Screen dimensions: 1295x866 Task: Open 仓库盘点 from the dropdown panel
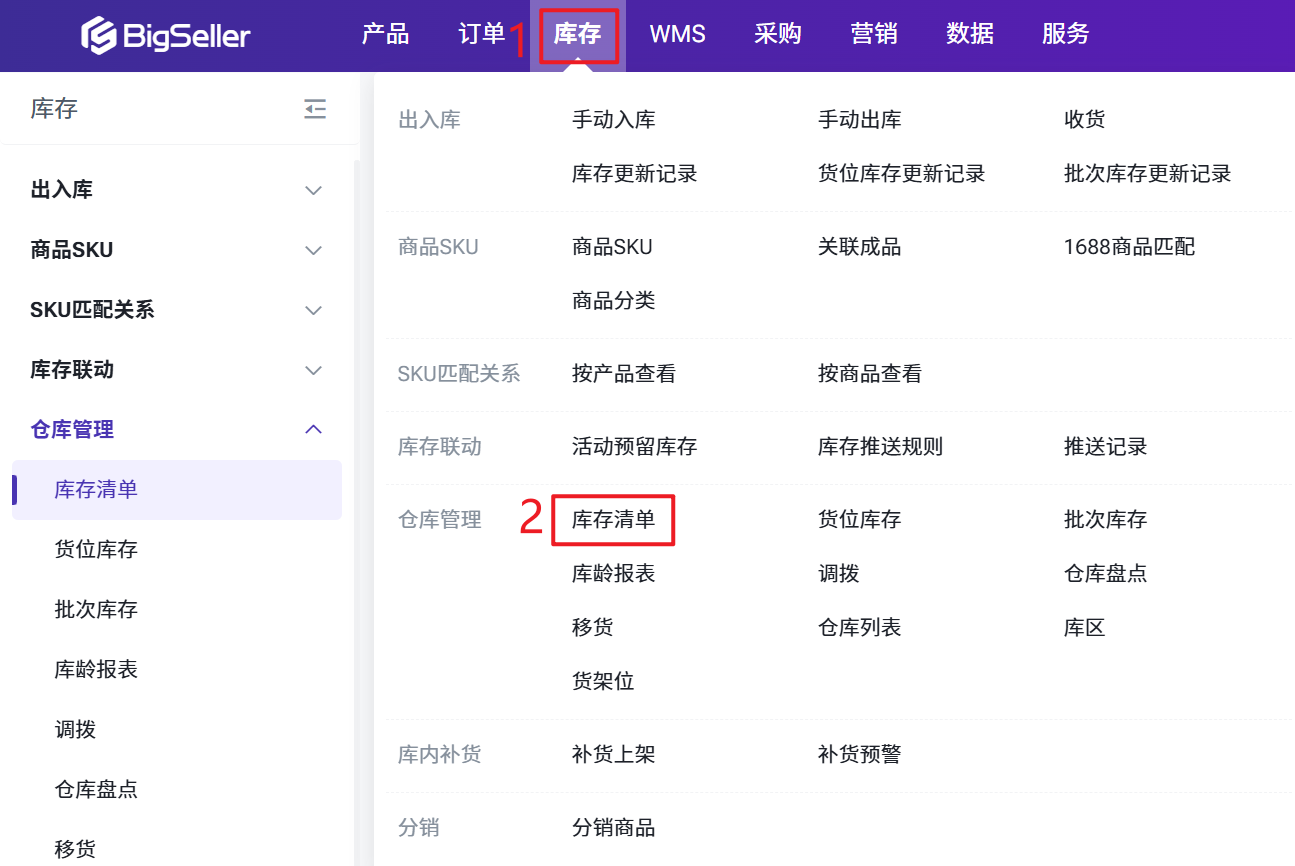pyautogui.click(x=1105, y=574)
